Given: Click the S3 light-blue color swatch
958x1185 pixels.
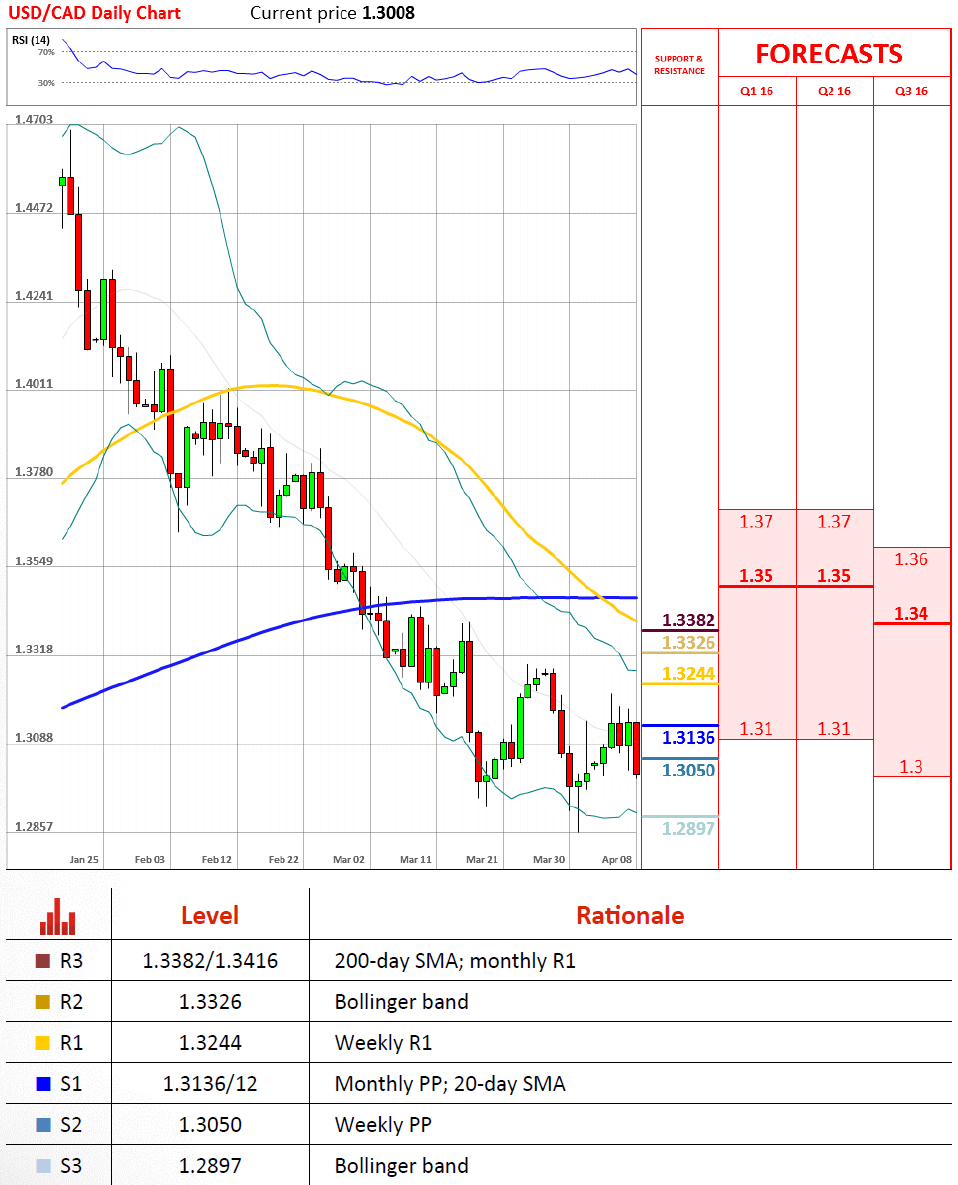Looking at the screenshot, I should point(43,1165).
